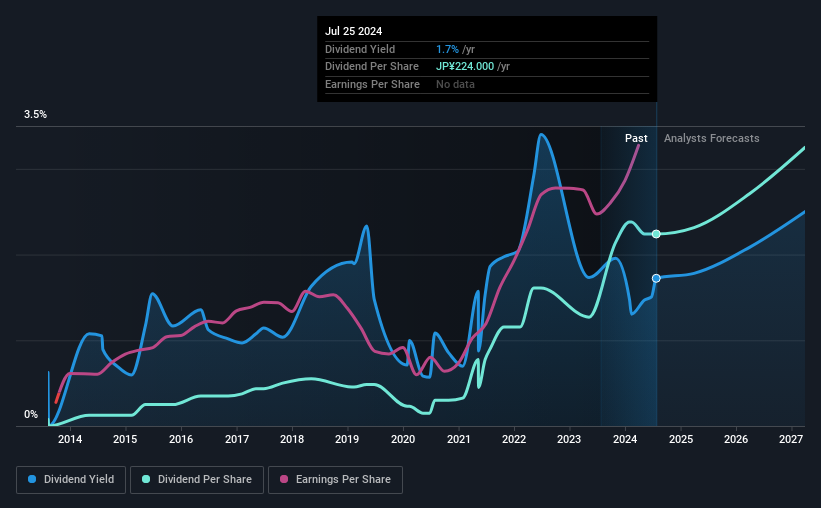Click the 2018 x-axis label
The width and height of the screenshot is (821, 508).
(x=292, y=439)
